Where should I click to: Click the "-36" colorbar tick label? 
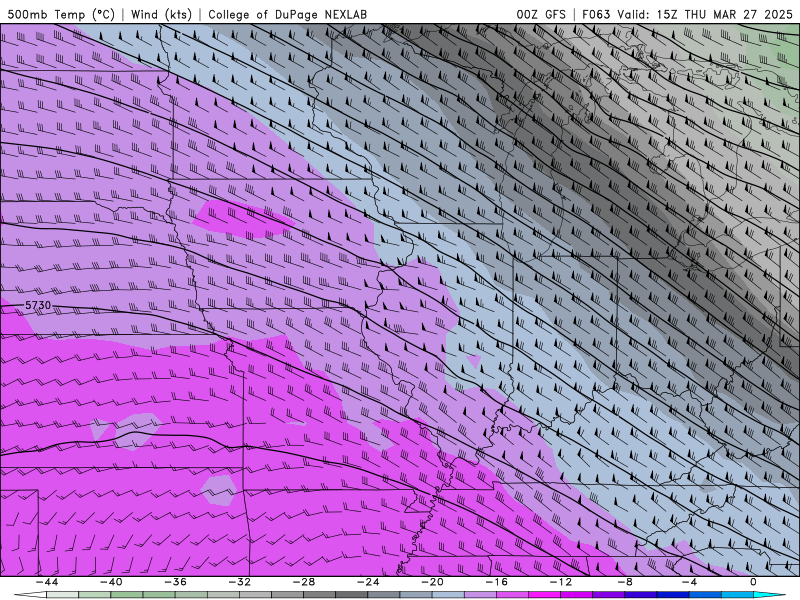coord(176,582)
